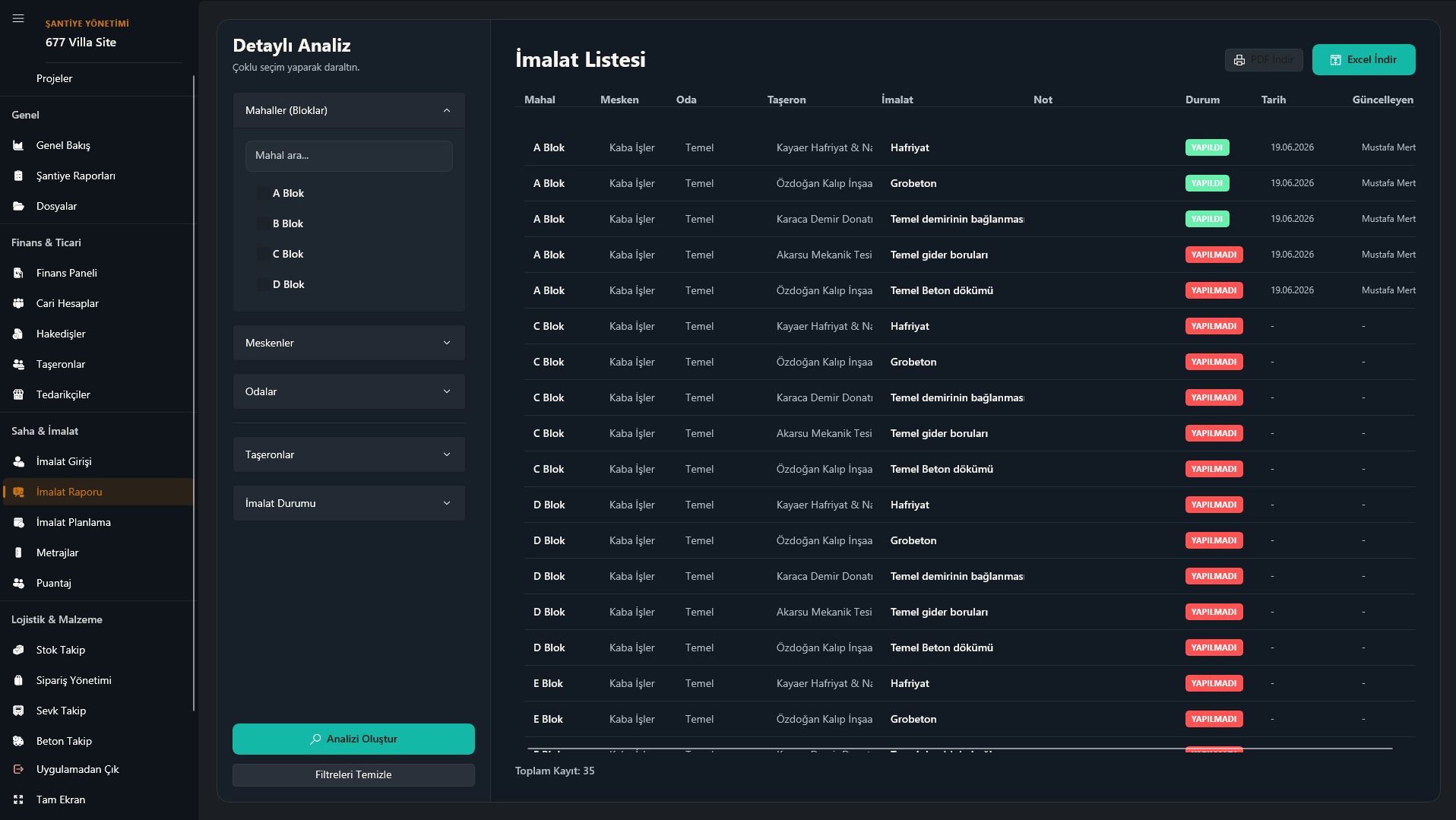Click the İmalat Raporu icon

tap(18, 492)
